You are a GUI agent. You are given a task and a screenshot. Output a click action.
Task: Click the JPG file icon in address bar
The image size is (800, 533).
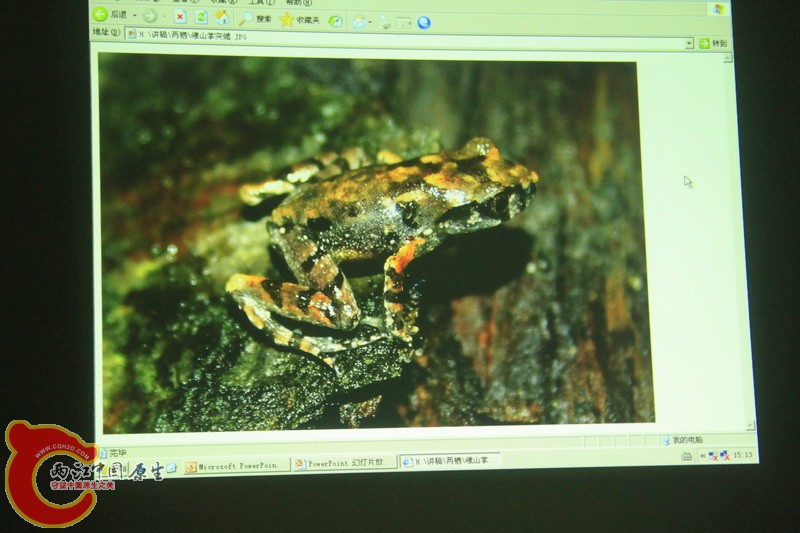point(132,34)
